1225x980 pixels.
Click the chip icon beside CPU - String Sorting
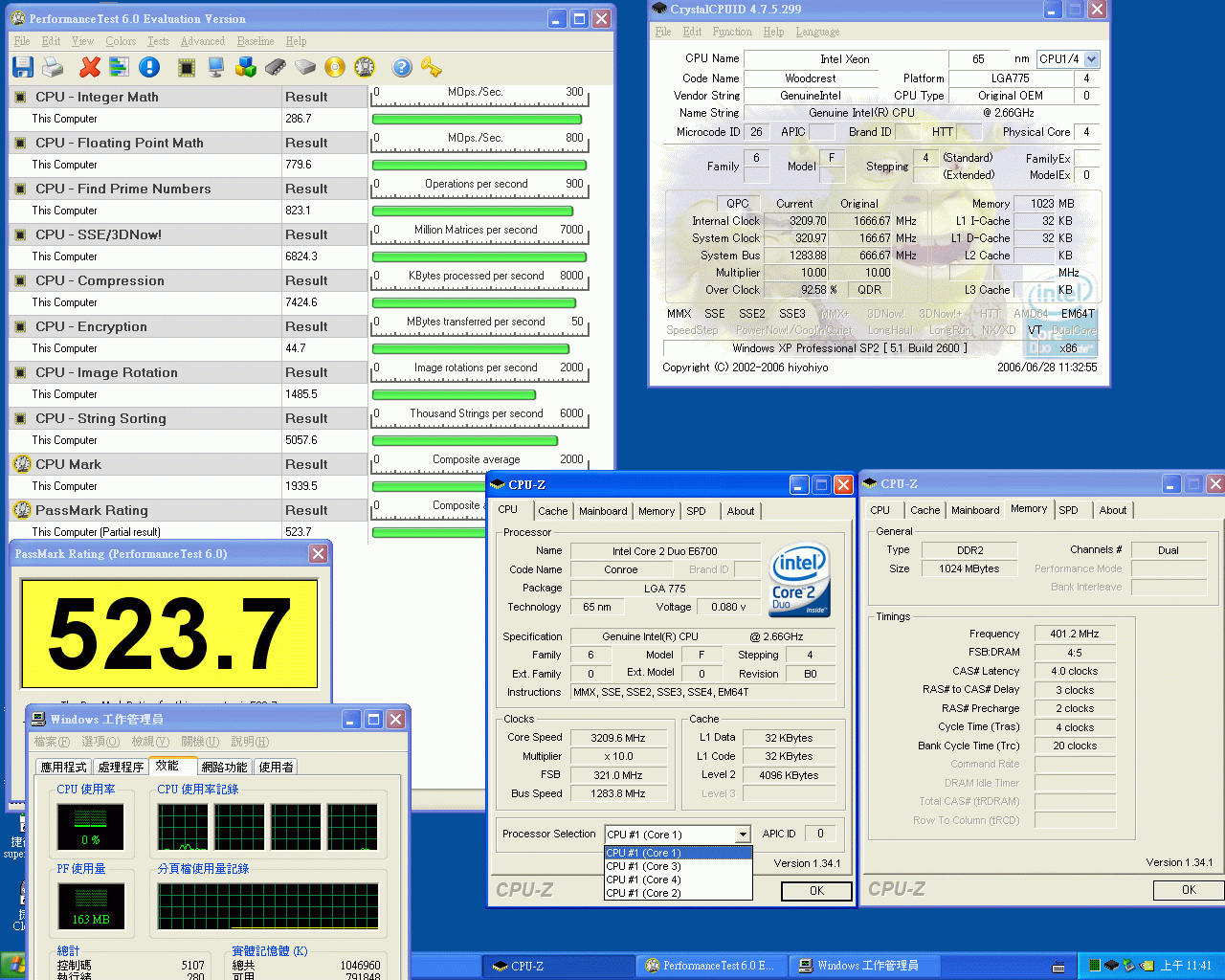point(21,418)
